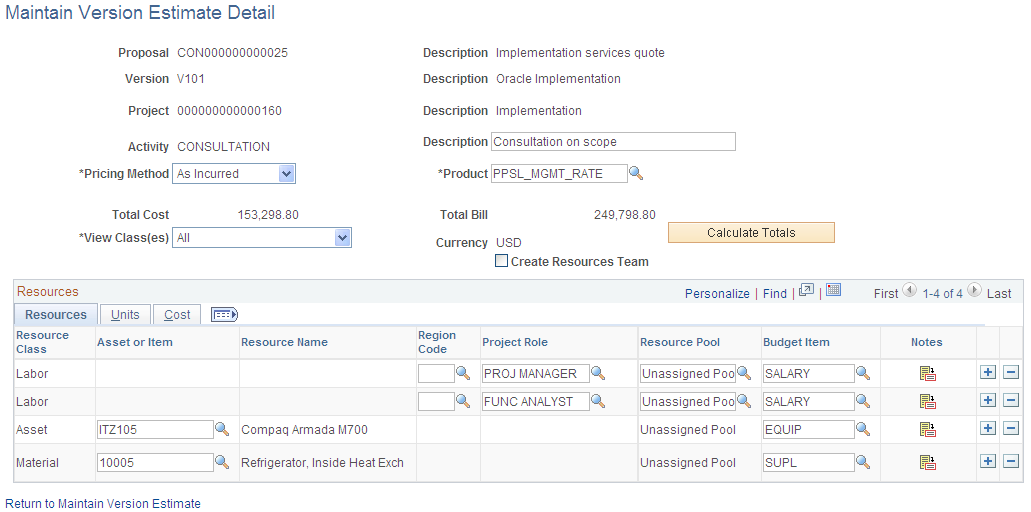Screen dimensions: 1031x512
Task: Switch to Cost tab
Action: (x=177, y=314)
